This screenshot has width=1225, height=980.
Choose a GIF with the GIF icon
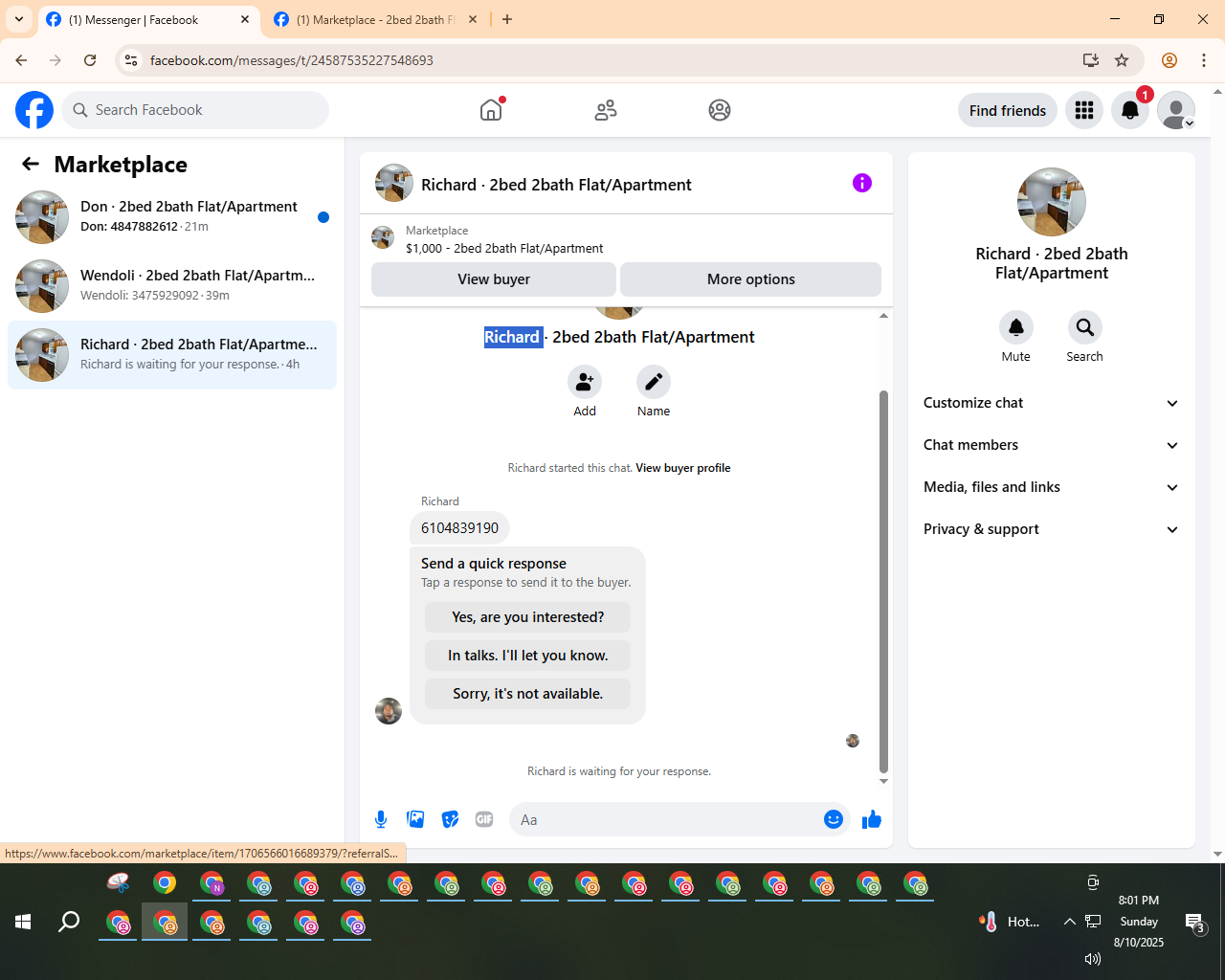coord(484,819)
